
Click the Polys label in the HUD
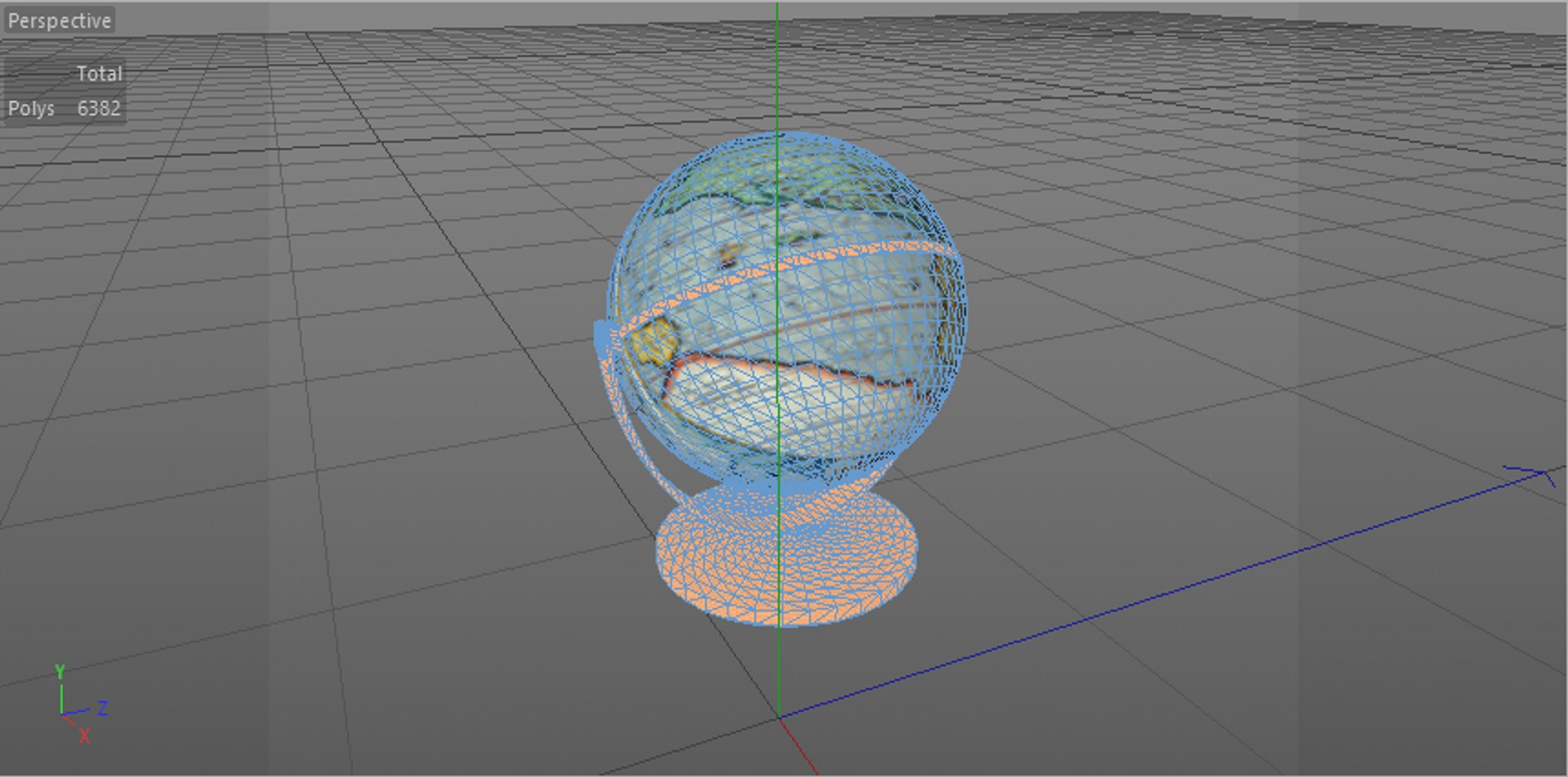31,109
